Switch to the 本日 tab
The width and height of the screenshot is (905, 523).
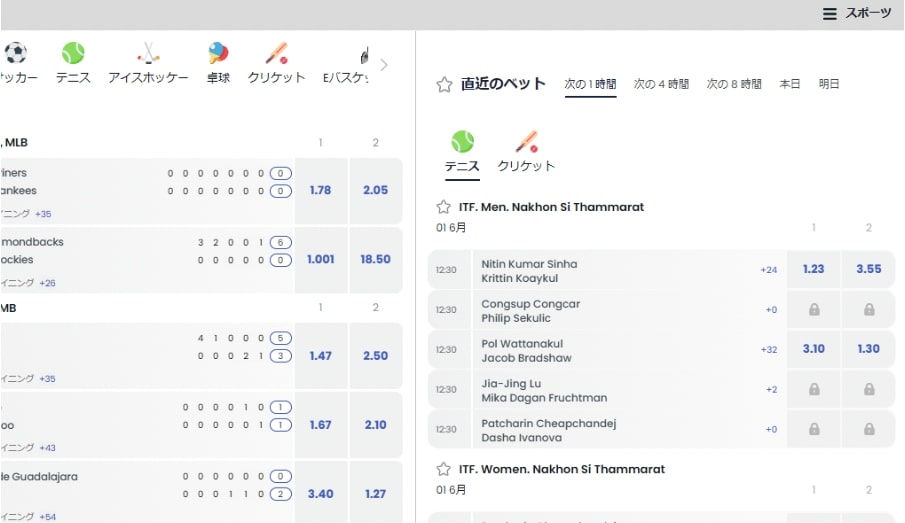tap(790, 84)
